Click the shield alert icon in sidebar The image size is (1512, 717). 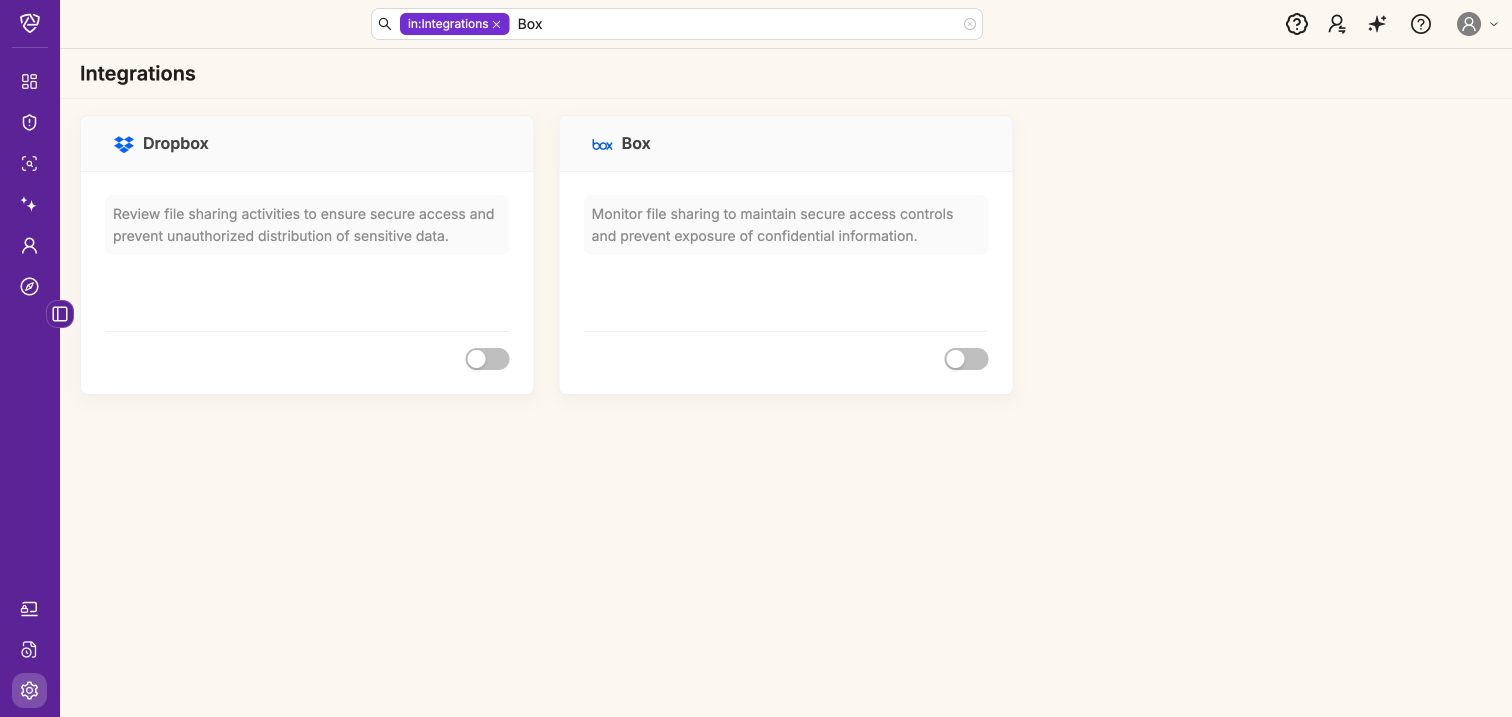pyautogui.click(x=30, y=123)
